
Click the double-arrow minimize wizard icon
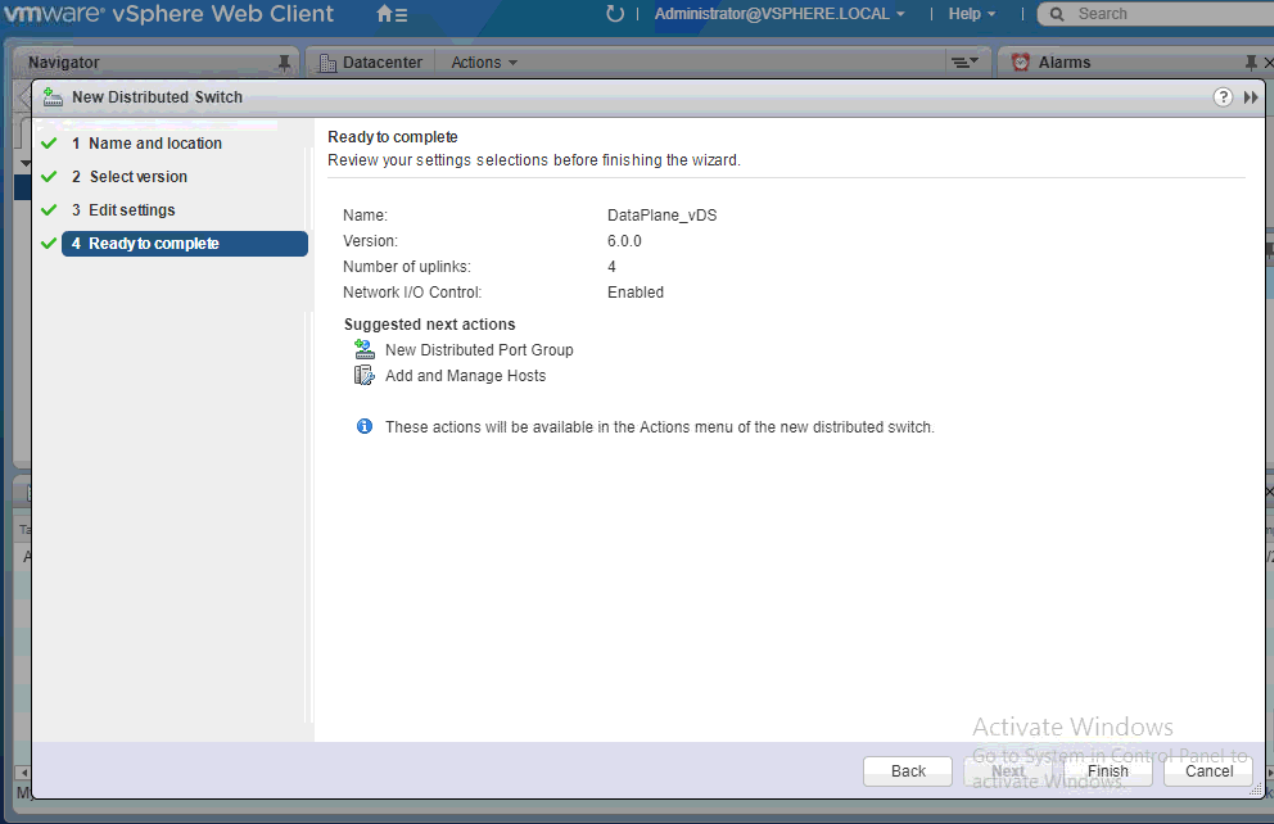(1251, 97)
